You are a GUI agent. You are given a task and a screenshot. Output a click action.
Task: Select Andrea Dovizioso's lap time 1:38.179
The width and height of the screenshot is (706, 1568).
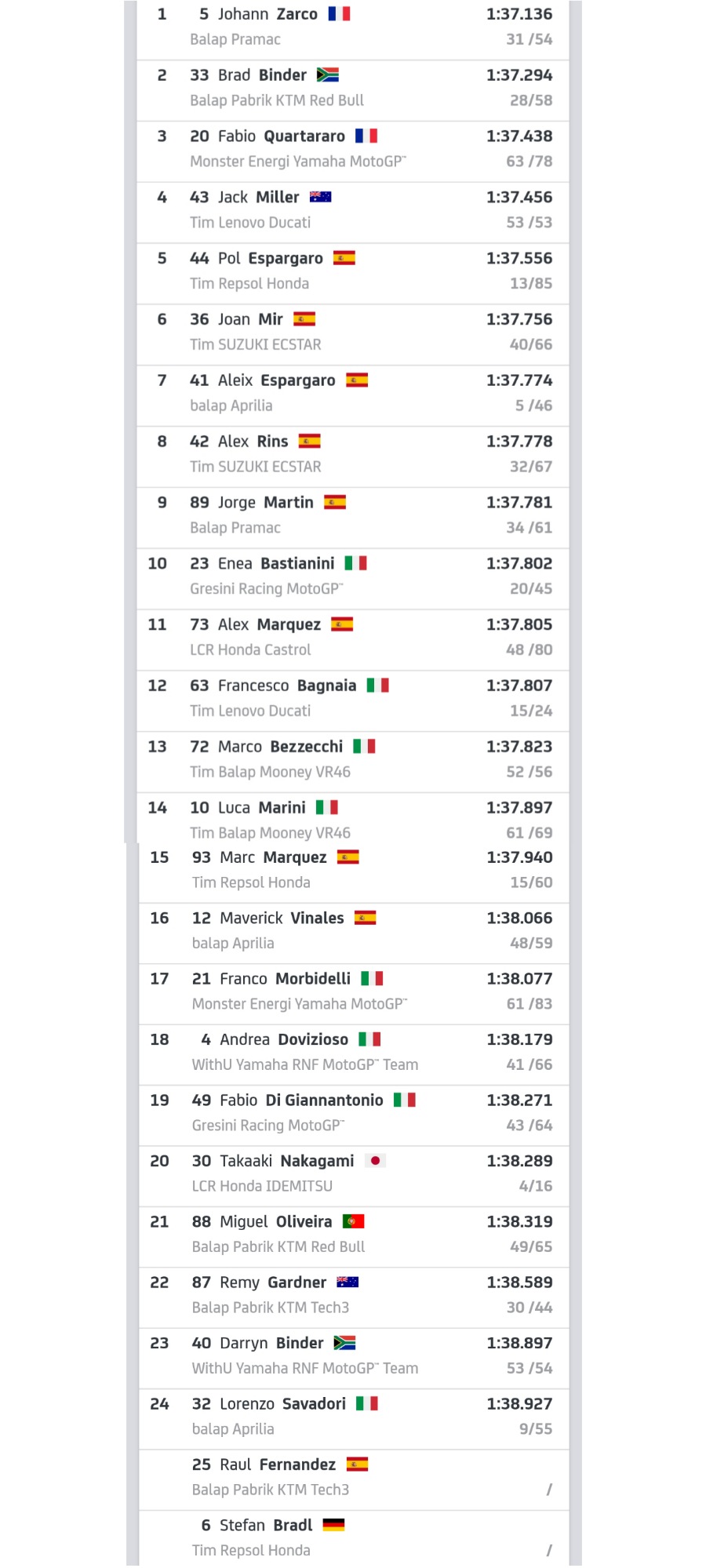point(519,1039)
